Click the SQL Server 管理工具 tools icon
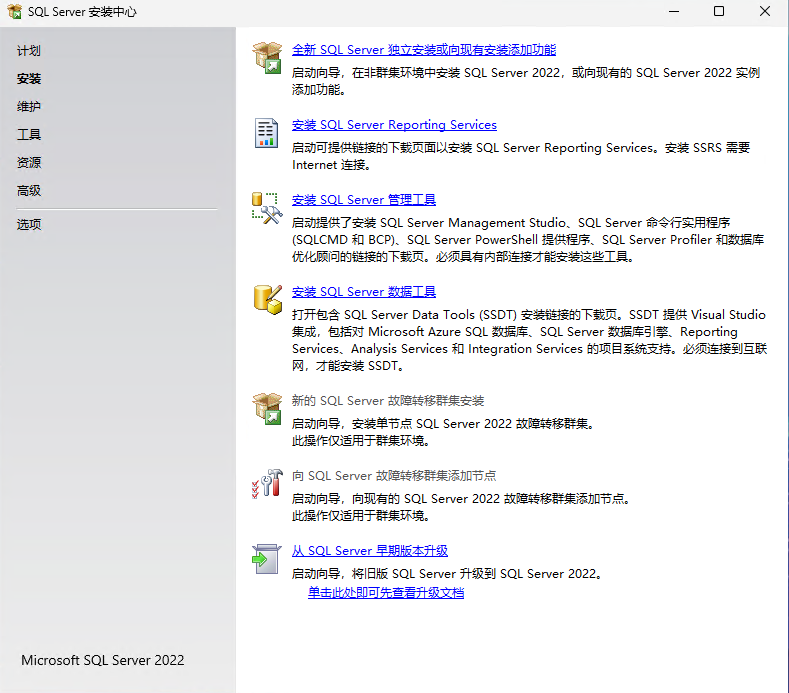 pyautogui.click(x=267, y=208)
